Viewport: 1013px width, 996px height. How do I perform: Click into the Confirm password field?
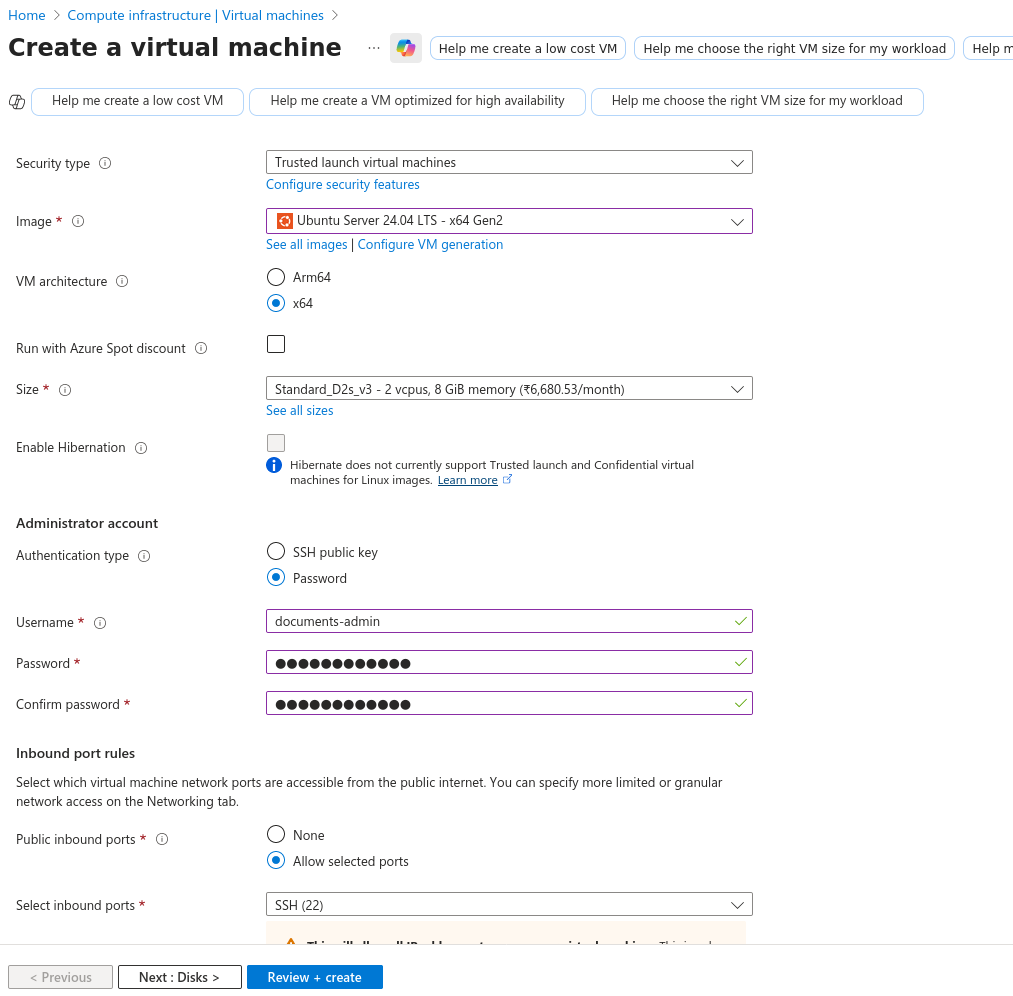509,703
